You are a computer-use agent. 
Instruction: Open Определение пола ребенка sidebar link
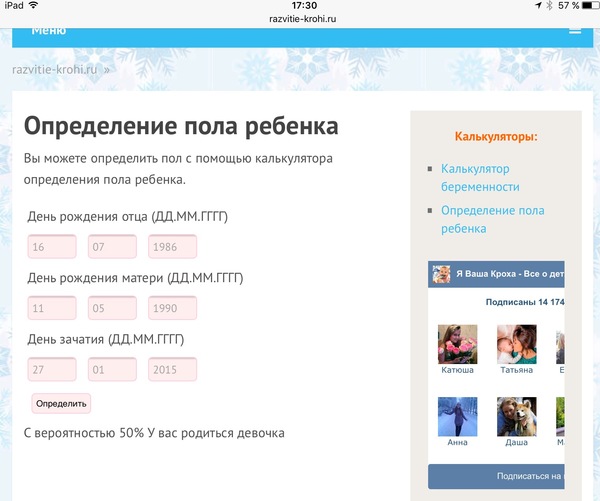[x=492, y=219]
